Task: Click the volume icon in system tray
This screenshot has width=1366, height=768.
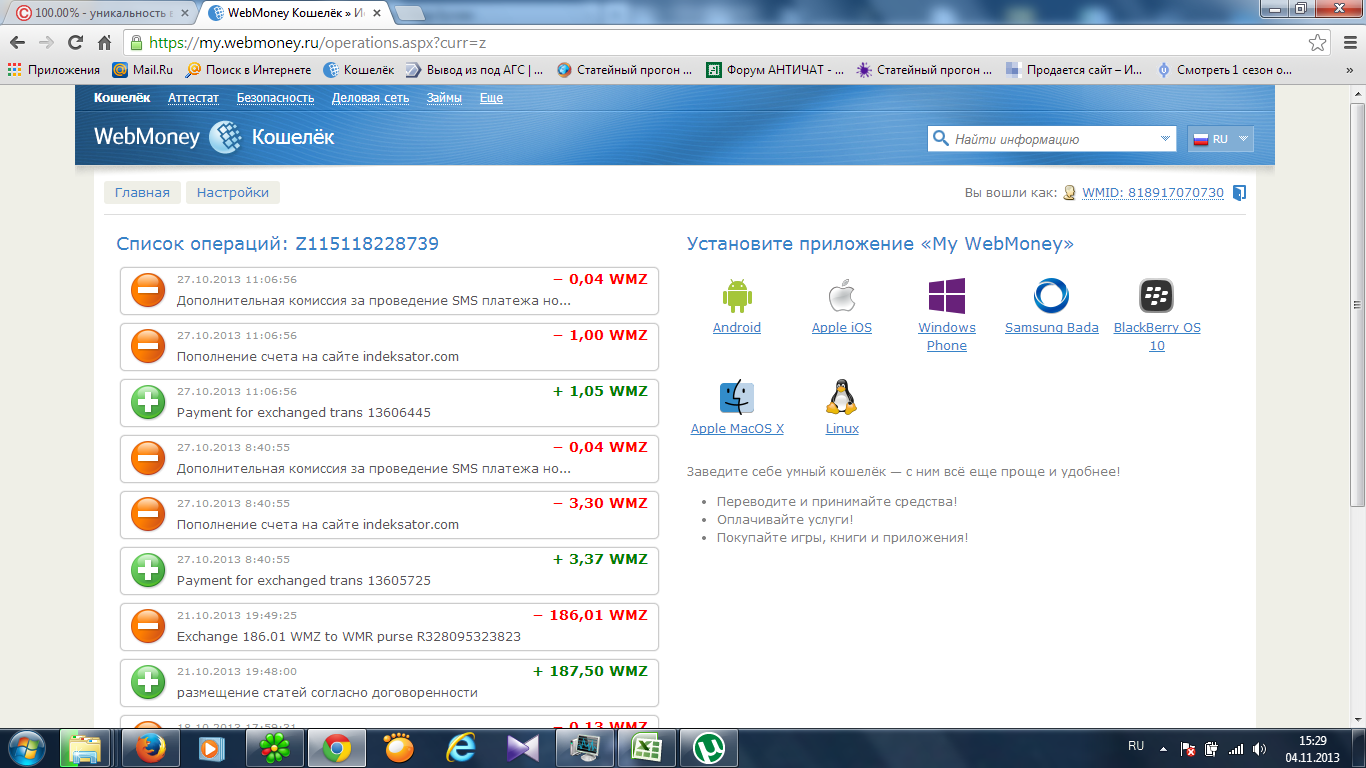Action: pyautogui.click(x=1258, y=748)
